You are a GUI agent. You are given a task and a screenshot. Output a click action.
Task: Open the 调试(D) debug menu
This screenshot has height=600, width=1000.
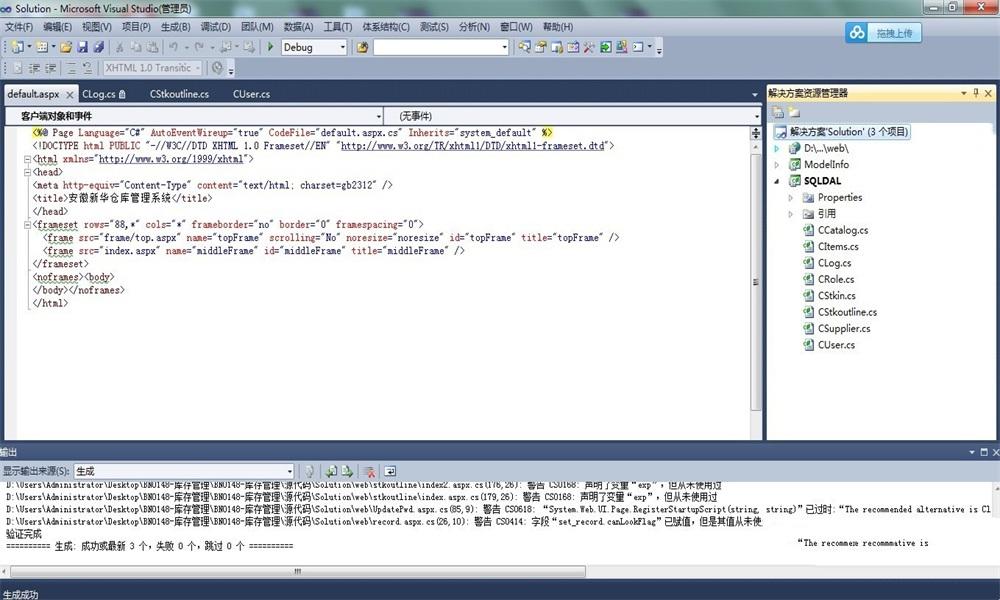[216, 27]
